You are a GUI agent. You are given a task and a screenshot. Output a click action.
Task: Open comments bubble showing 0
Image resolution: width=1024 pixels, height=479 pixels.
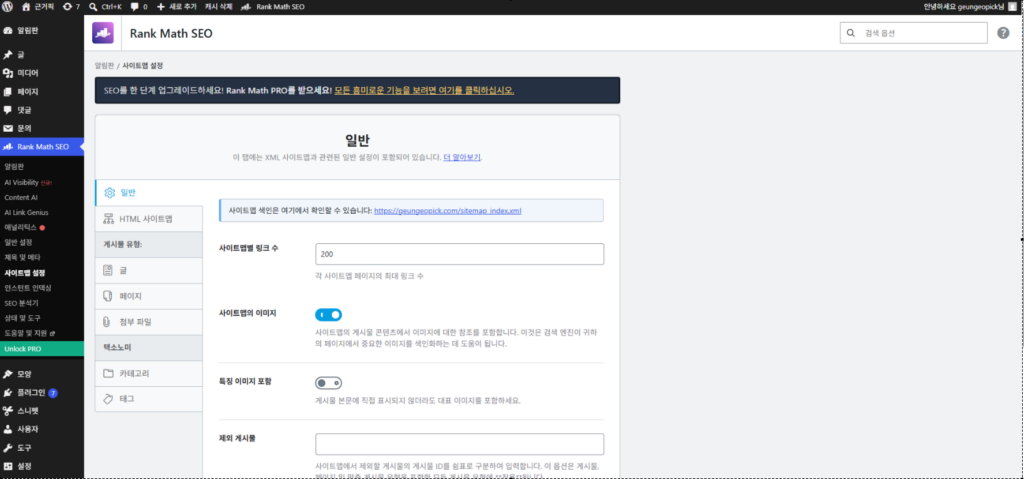coord(138,7)
